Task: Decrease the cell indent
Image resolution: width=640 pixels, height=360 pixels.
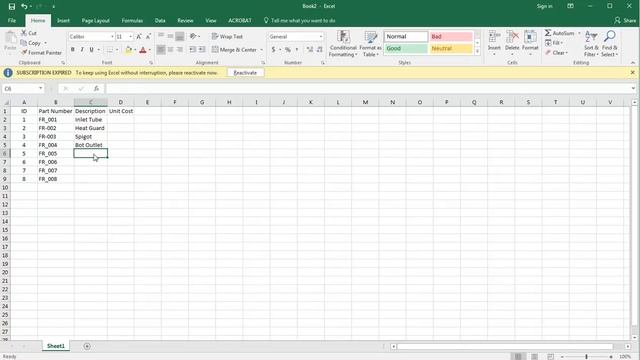Action: [x=192, y=49]
